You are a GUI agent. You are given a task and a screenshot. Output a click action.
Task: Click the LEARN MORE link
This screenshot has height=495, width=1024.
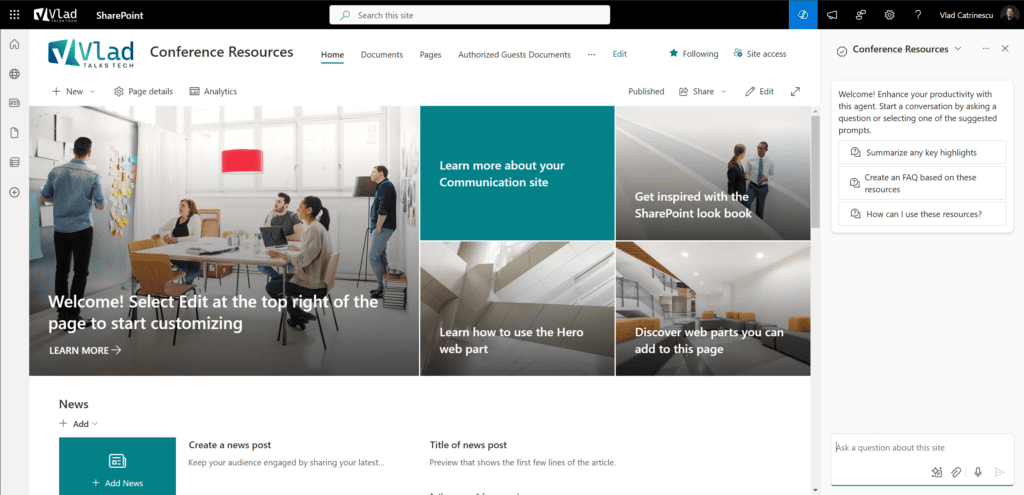coord(85,351)
